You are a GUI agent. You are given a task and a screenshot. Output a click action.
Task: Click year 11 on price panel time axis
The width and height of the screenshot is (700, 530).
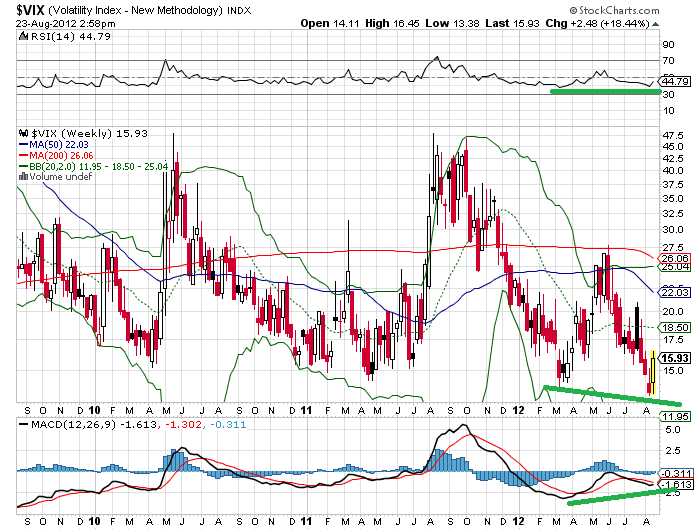click(306, 410)
